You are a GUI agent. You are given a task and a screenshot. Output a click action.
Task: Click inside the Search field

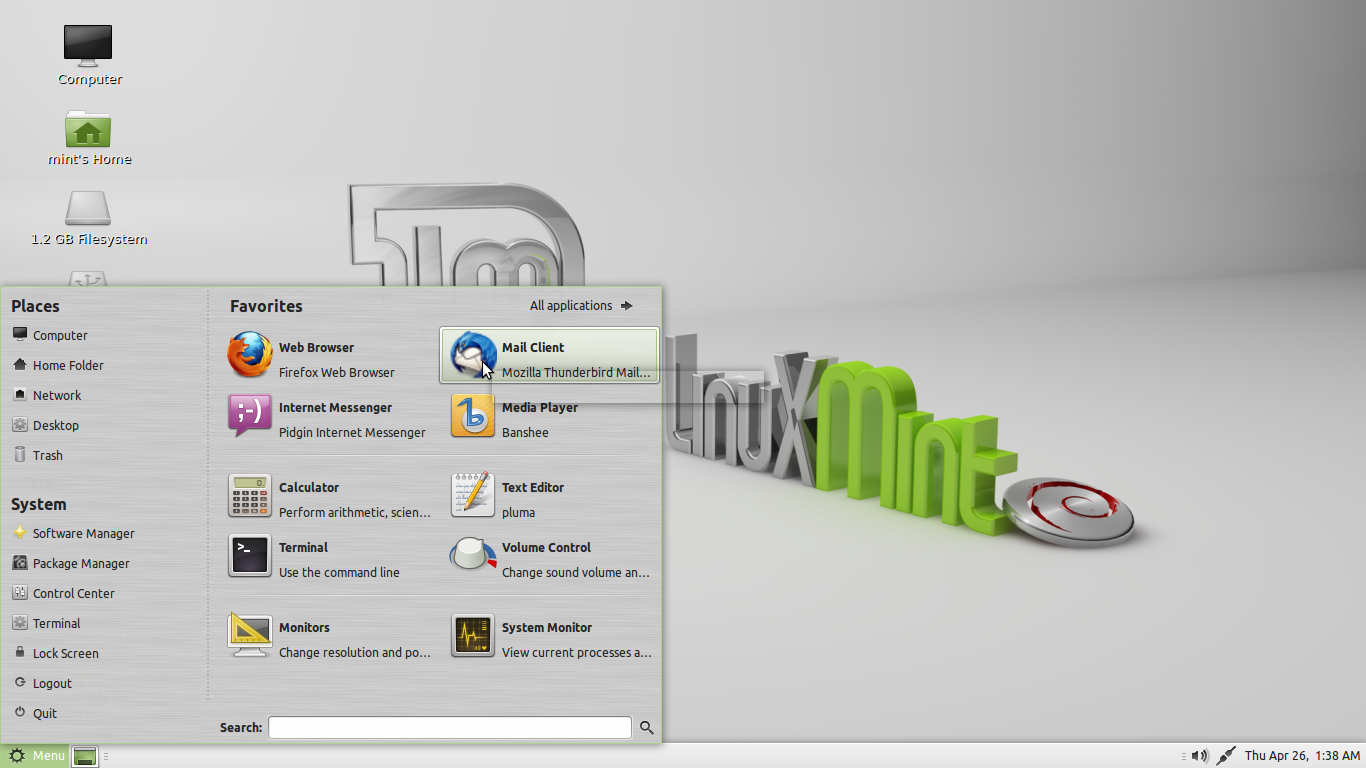point(448,727)
